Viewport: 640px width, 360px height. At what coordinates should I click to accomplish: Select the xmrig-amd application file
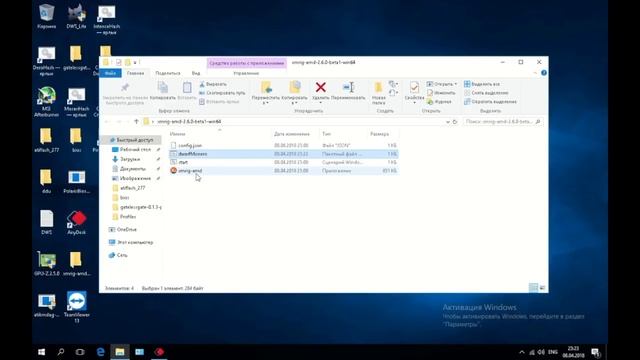284,171
